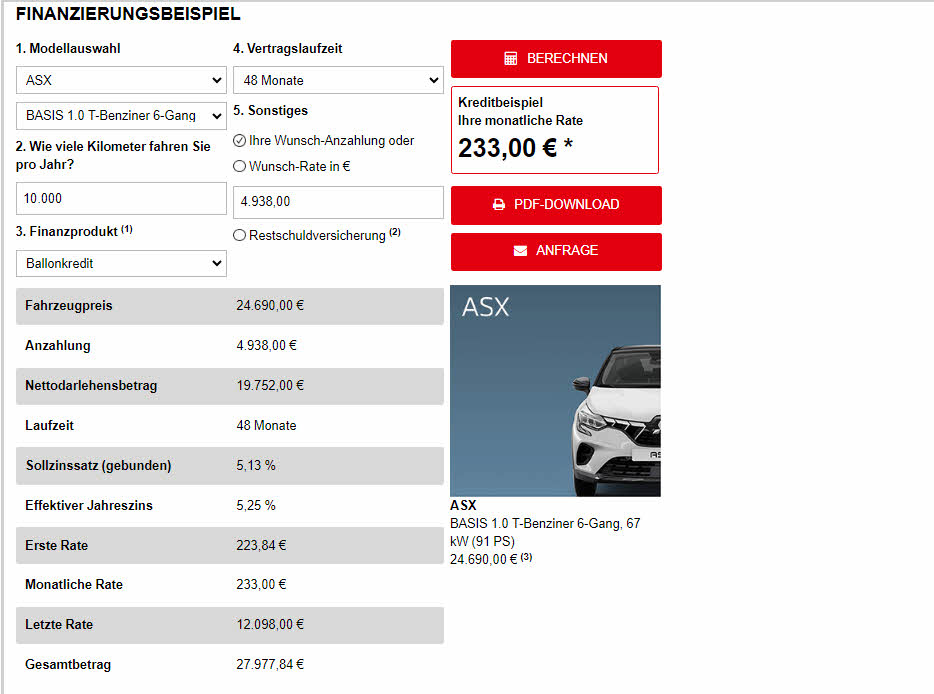Open the Ballonkredit finance product dropdown
The image size is (934, 694).
coord(121,264)
